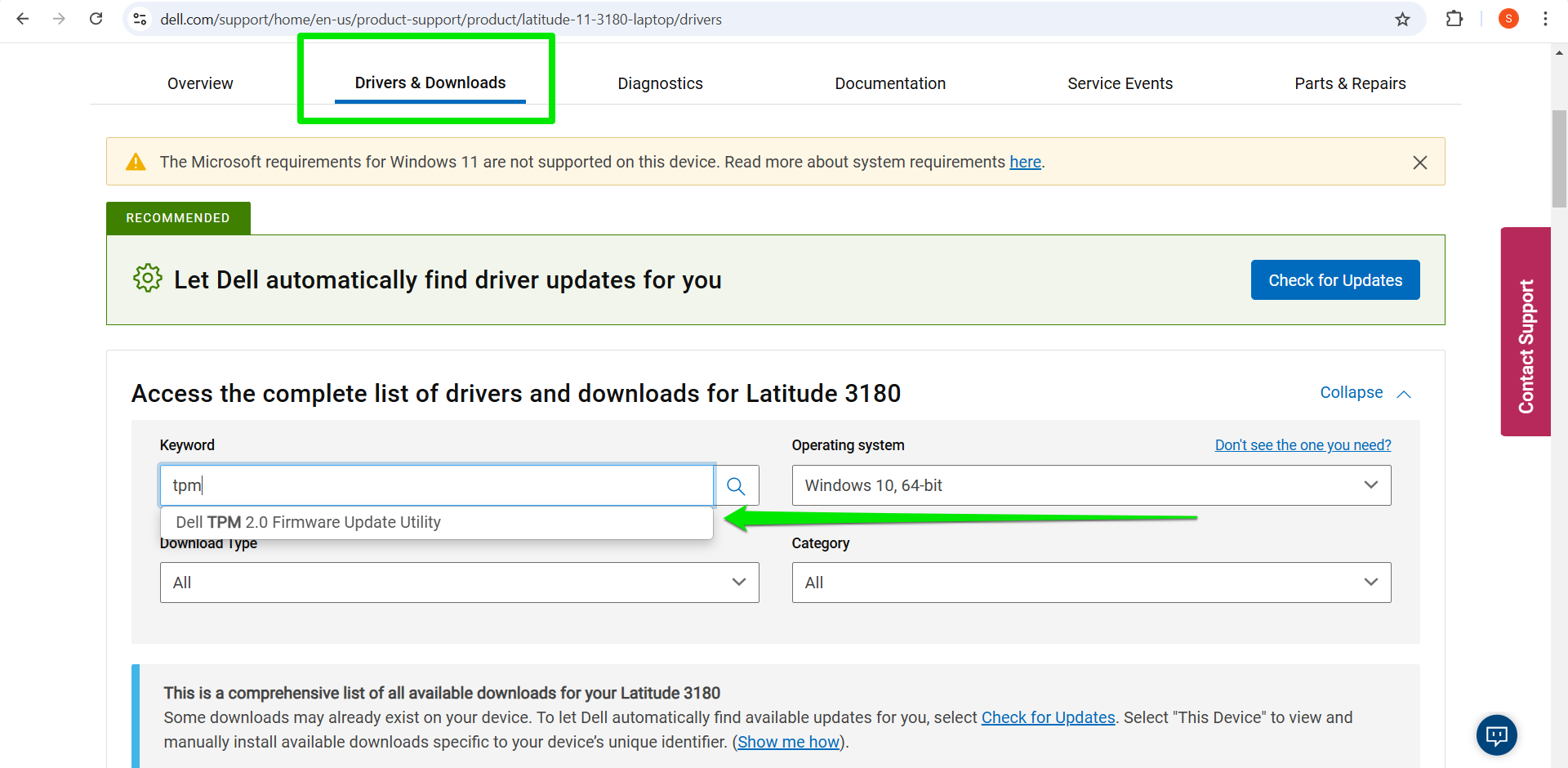Click the browser forward arrow
This screenshot has height=768, width=1568.
(59, 19)
